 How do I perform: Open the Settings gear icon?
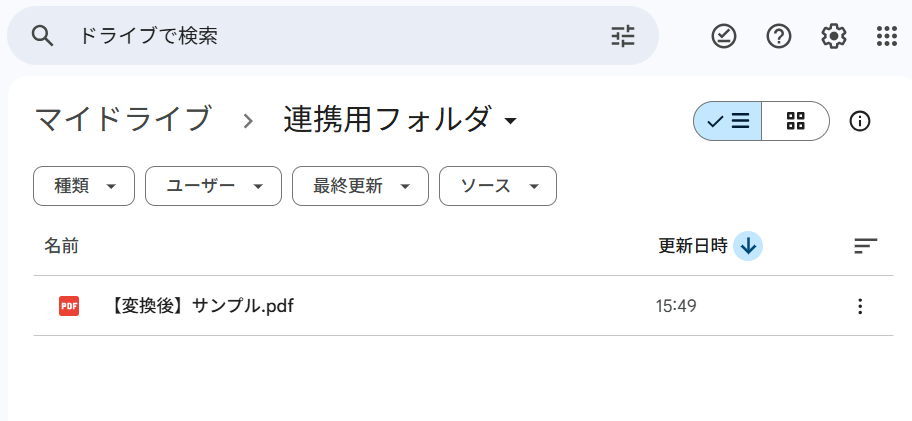coord(833,36)
